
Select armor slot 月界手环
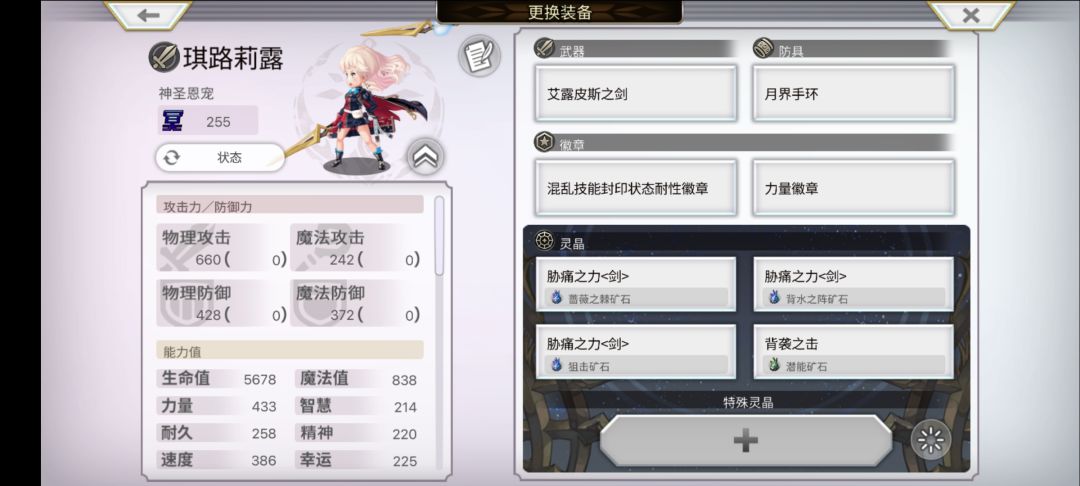click(853, 94)
